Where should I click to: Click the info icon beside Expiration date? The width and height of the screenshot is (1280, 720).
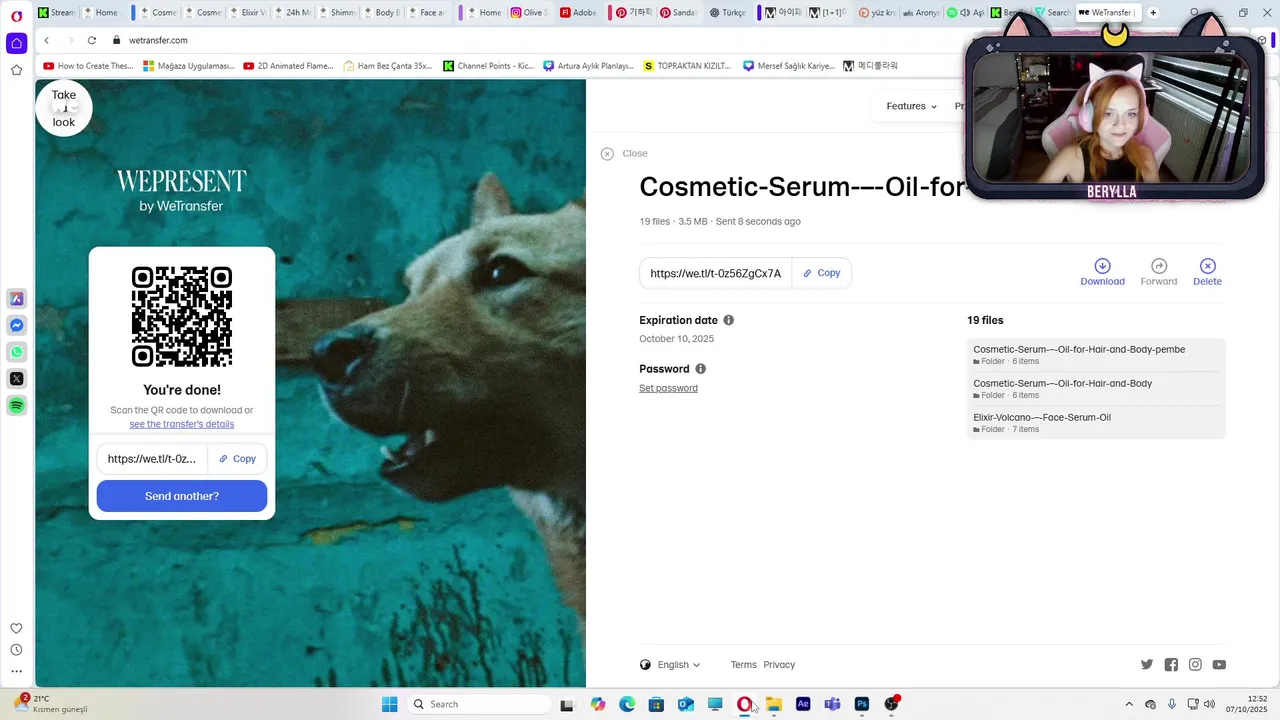[x=728, y=320]
